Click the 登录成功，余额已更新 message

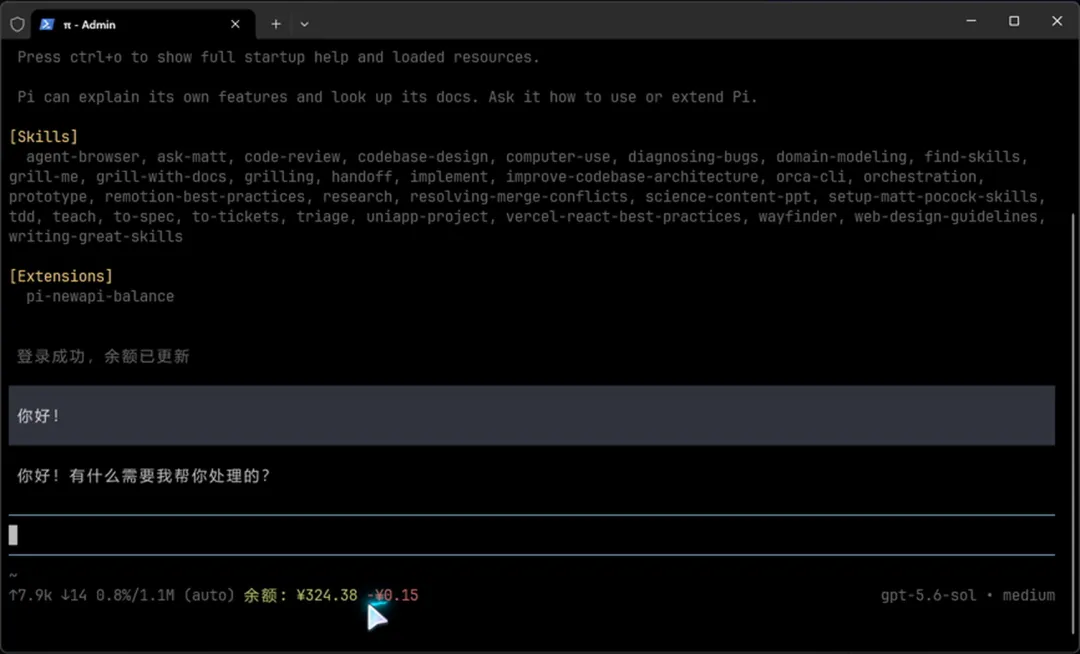point(103,356)
